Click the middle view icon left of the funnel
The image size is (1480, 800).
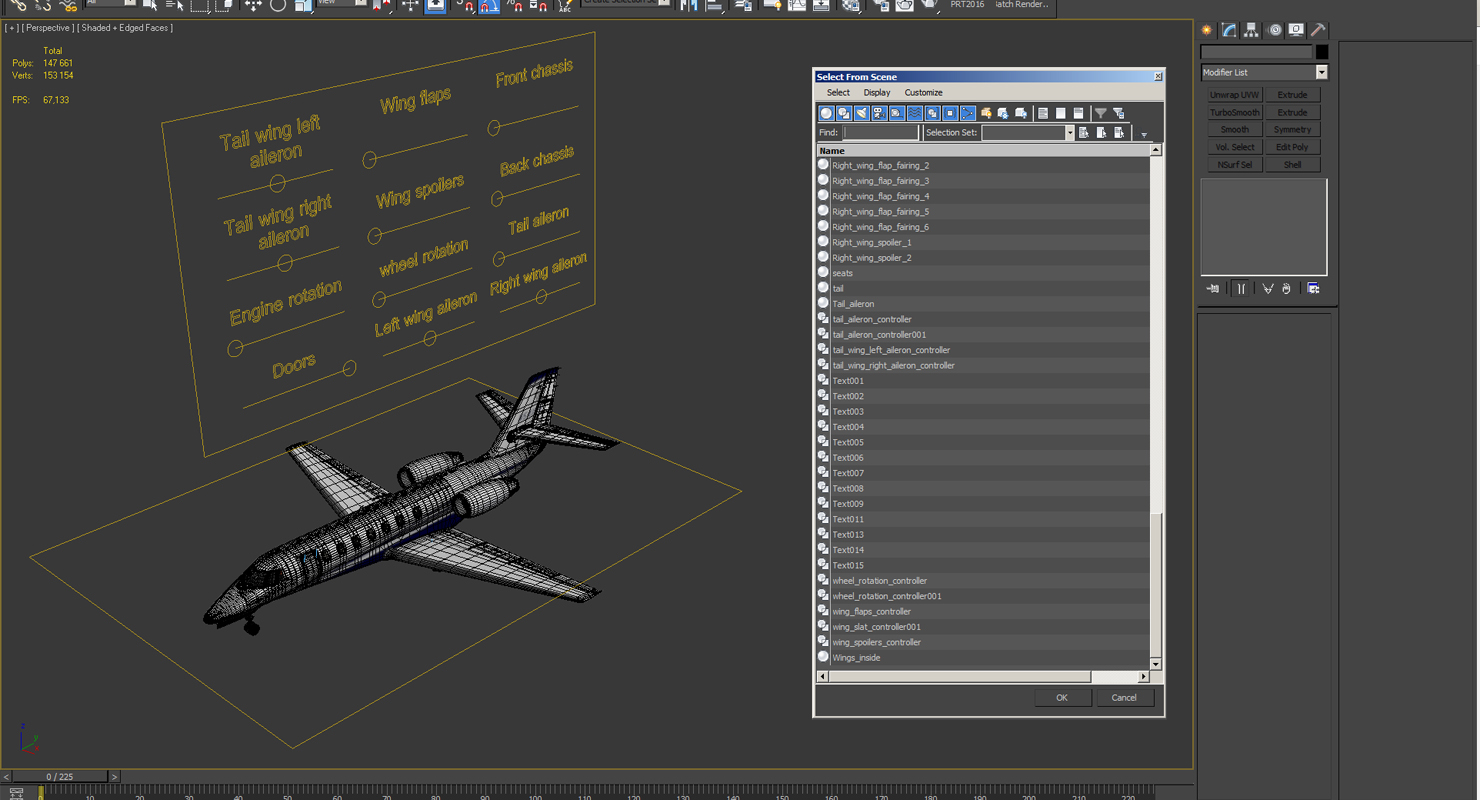[1060, 113]
